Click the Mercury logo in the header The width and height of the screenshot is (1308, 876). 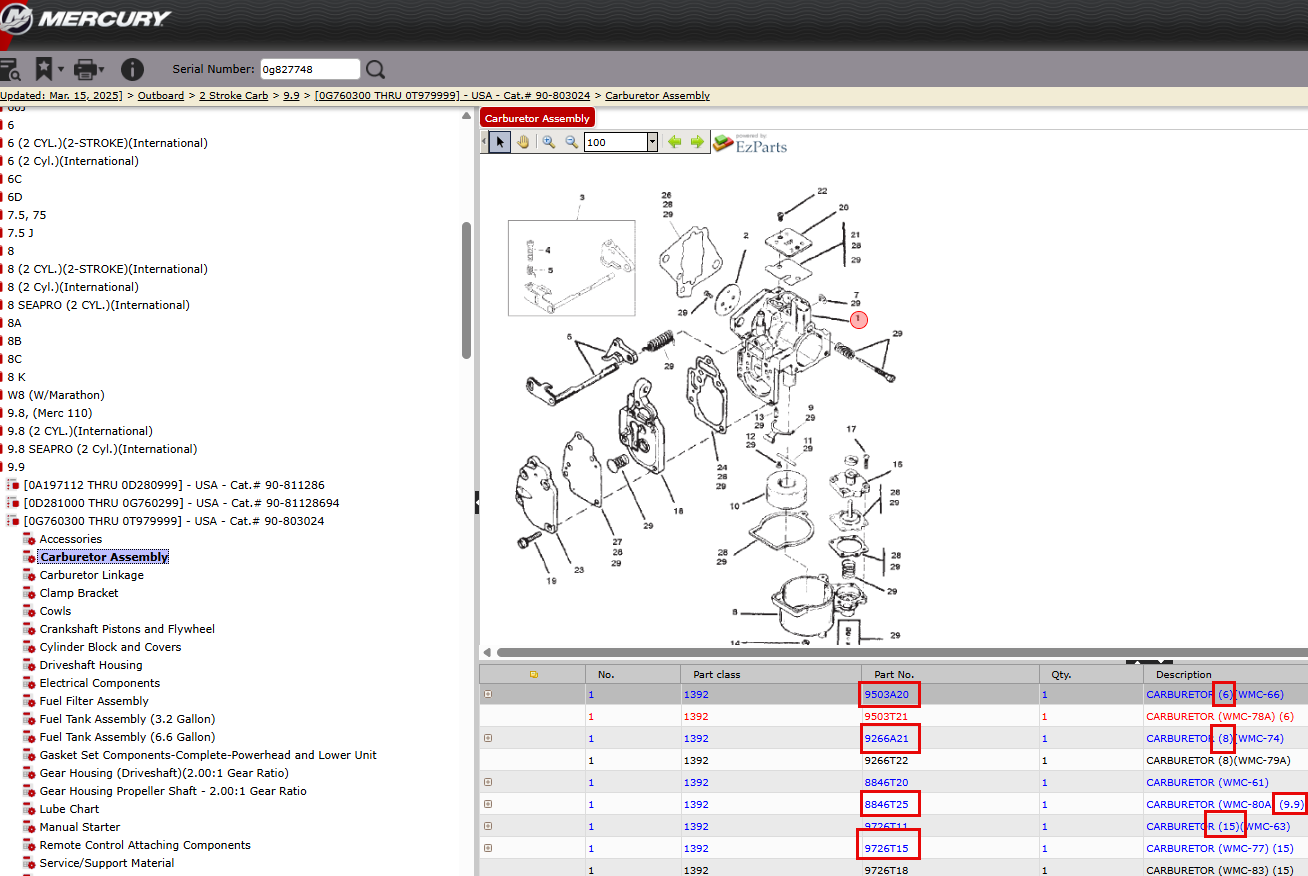click(x=86, y=18)
